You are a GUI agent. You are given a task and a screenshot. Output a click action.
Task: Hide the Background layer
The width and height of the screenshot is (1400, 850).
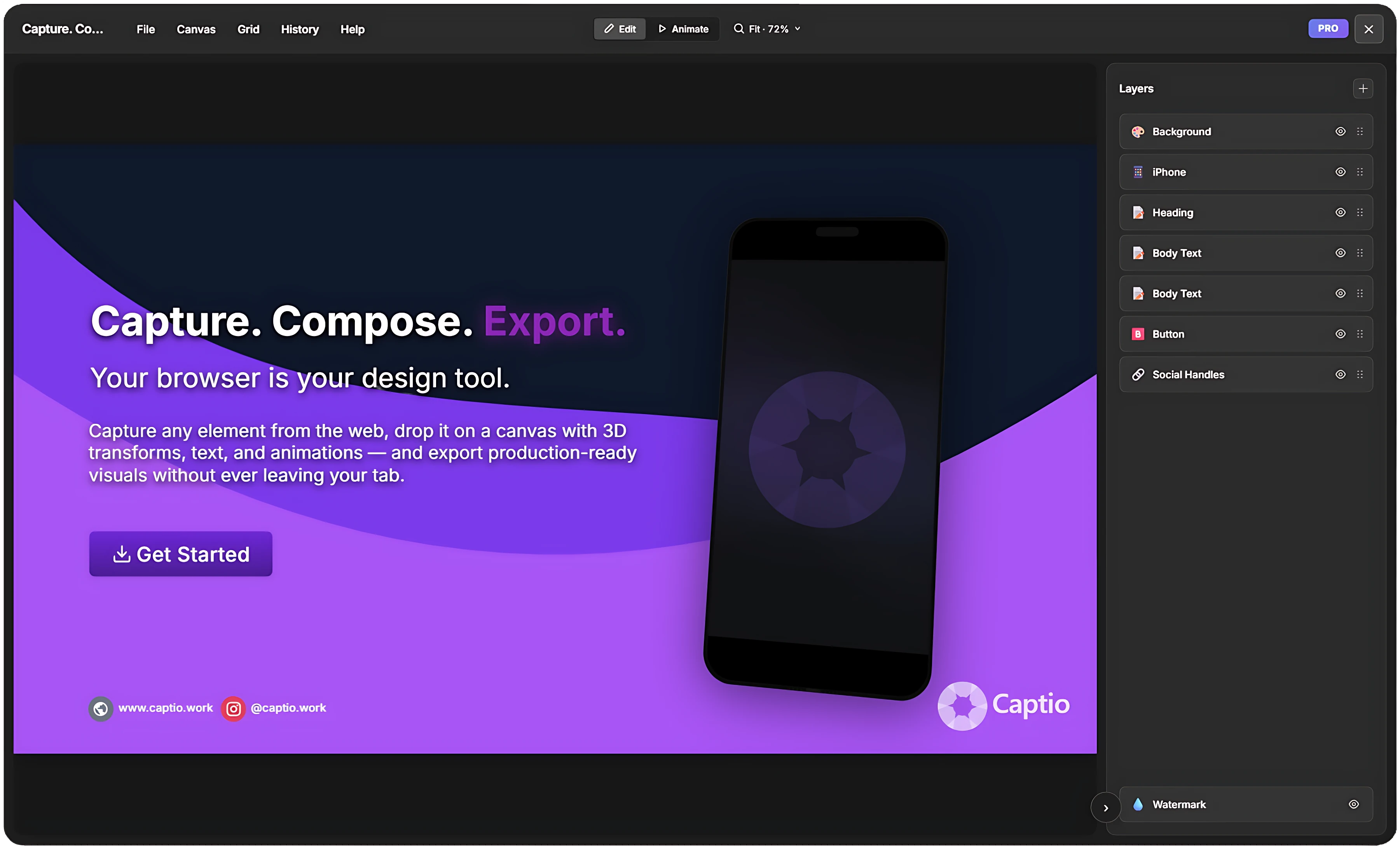[1340, 131]
